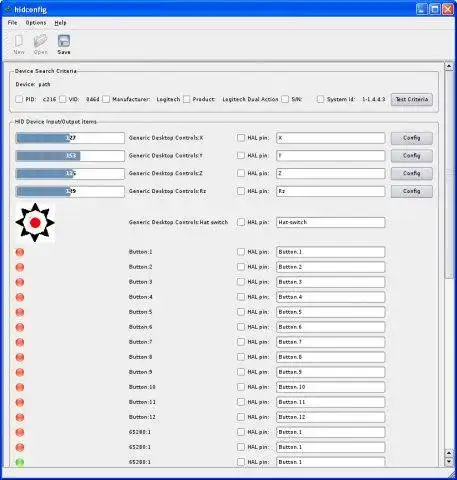
Task: Enable HAL pin checkbox for Hat switch
Action: pyautogui.click(x=241, y=222)
